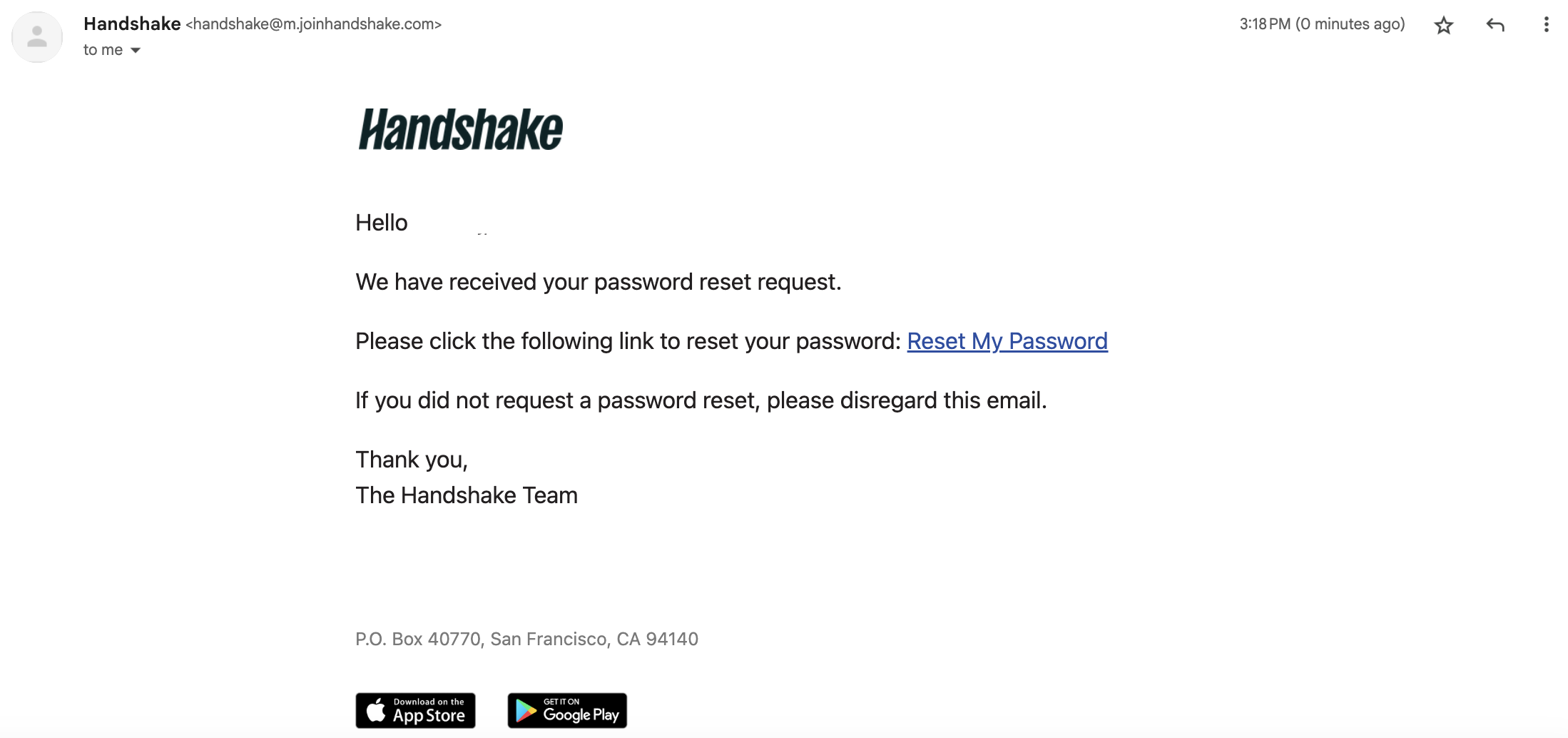Click "The Handshake Team" signature text
The height and width of the screenshot is (738, 1568).
pos(467,495)
